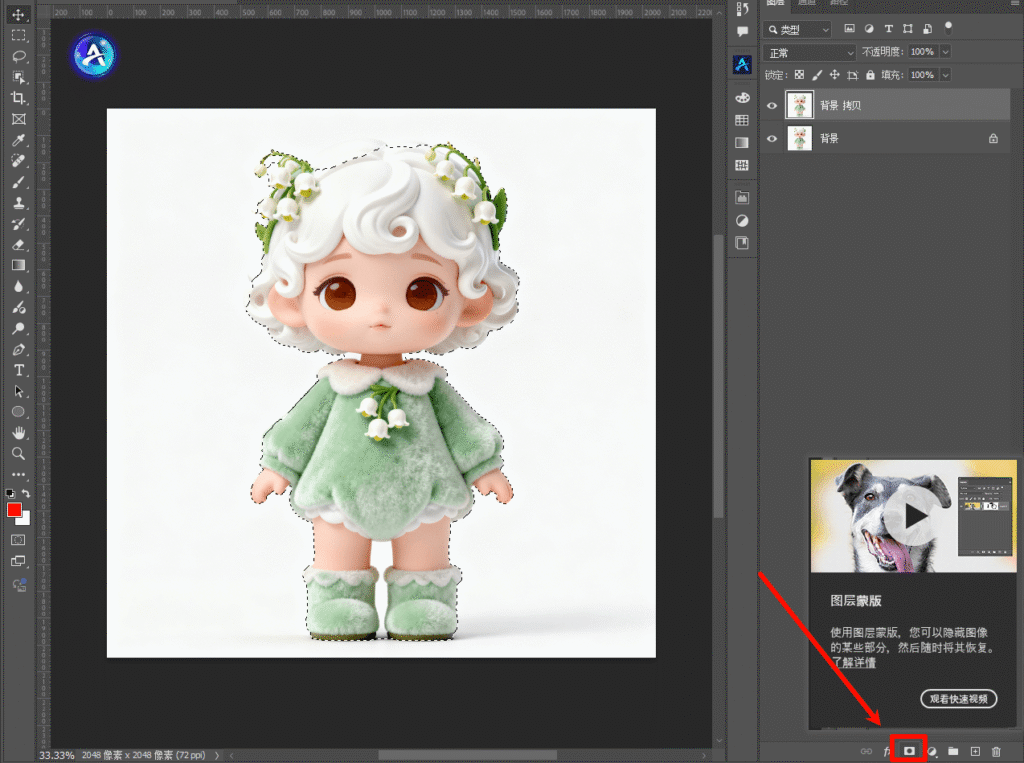1024x763 pixels.
Task: Hide the 背景 拷贝 layer
Action: tap(771, 105)
